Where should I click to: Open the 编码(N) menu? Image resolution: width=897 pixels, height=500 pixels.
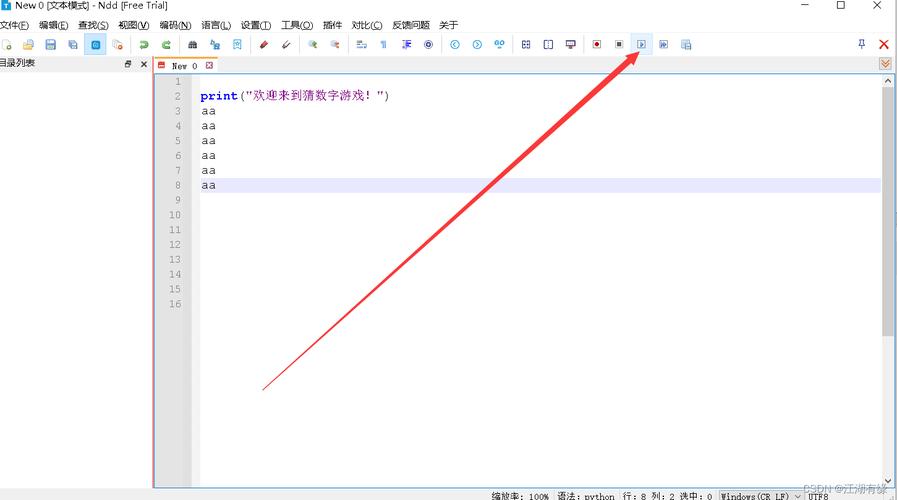pos(175,25)
